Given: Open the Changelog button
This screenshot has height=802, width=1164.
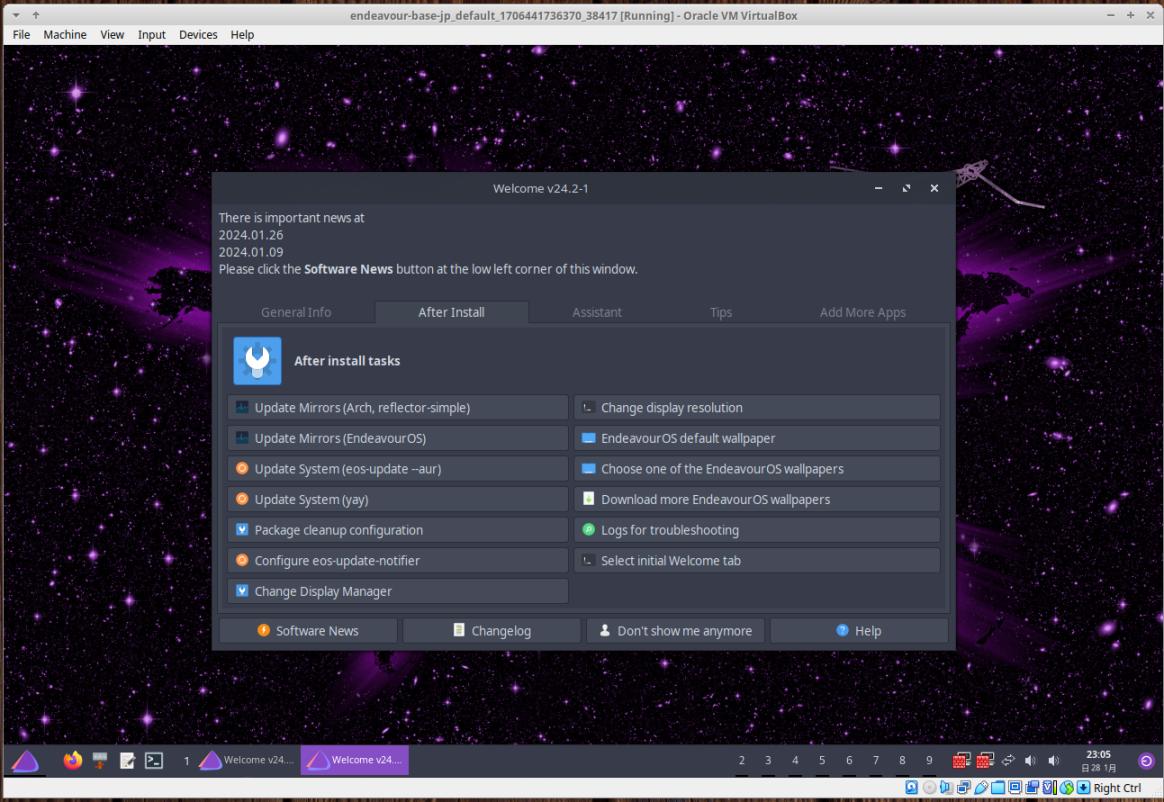Looking at the screenshot, I should 492,630.
